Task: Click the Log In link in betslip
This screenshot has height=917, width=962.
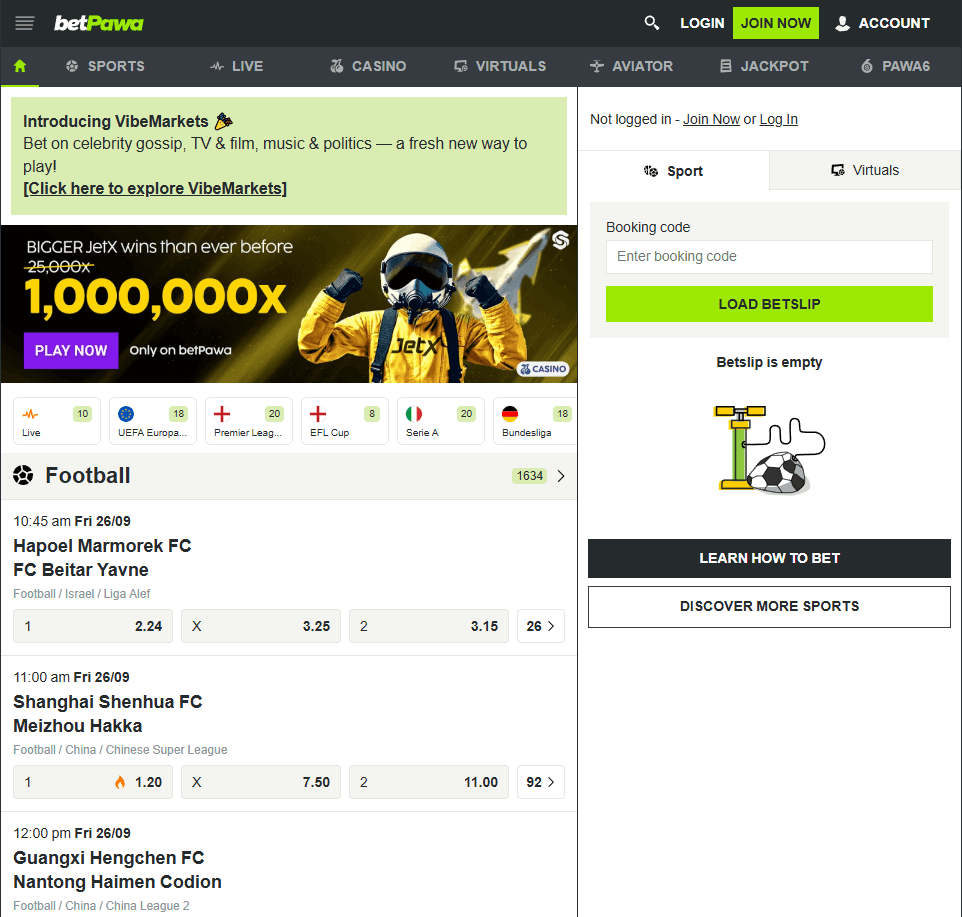Action: coord(778,119)
